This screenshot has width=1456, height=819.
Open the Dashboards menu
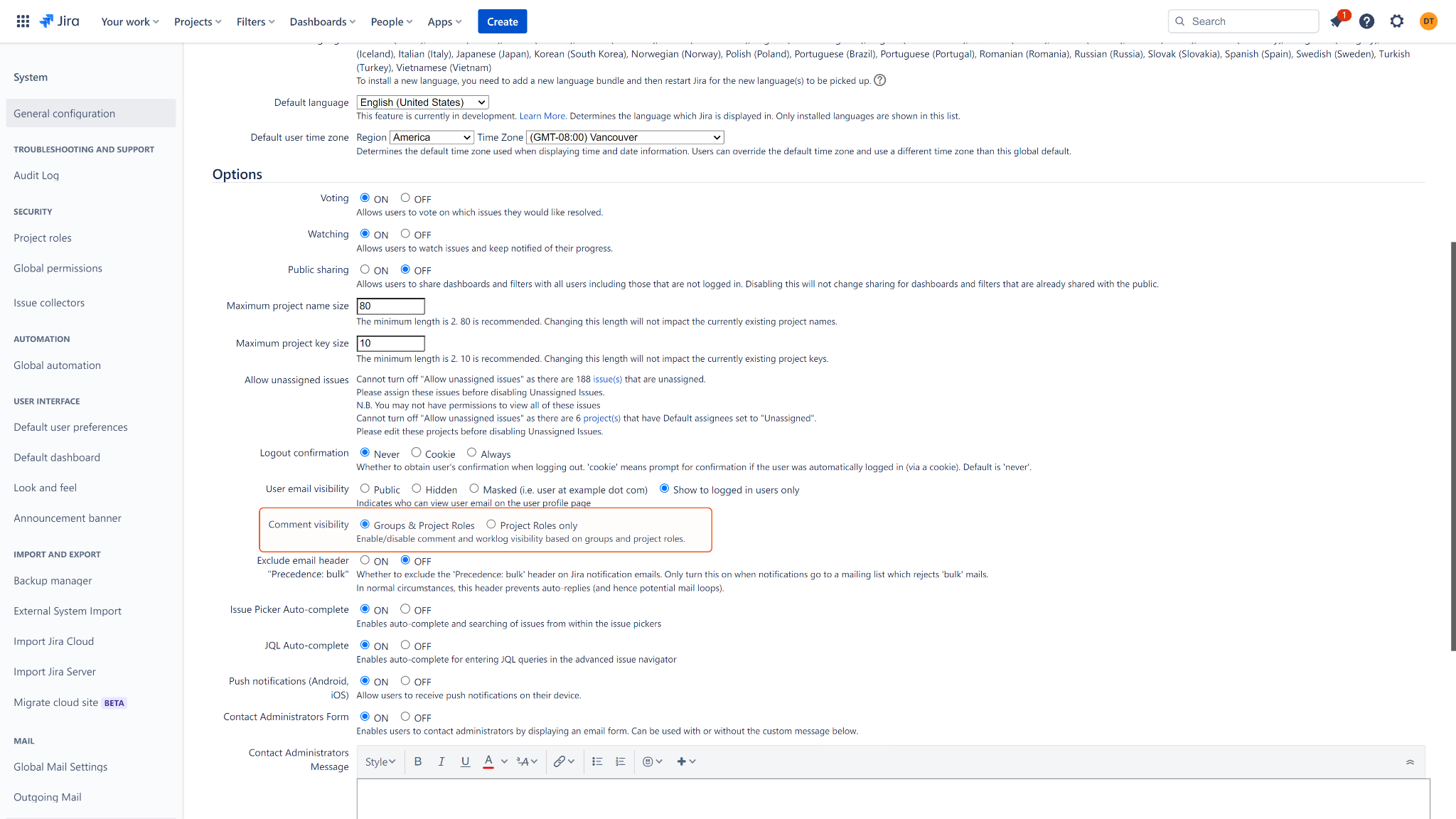[x=322, y=21]
